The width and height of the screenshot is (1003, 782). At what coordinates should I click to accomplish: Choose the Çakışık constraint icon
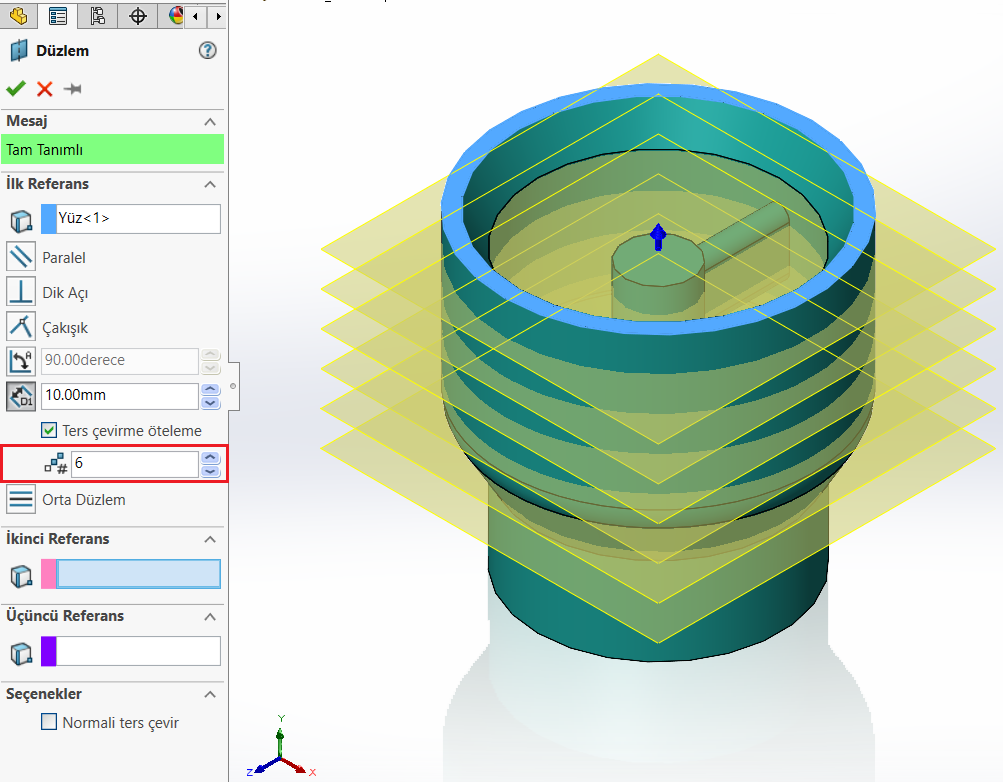click(x=21, y=327)
